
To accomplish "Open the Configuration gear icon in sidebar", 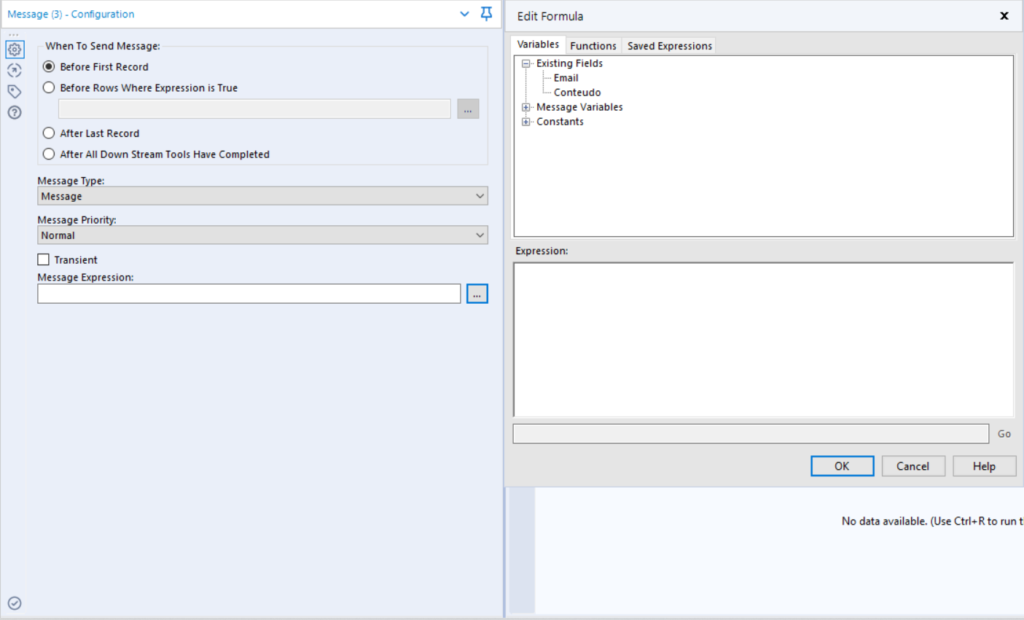I will [x=14, y=49].
